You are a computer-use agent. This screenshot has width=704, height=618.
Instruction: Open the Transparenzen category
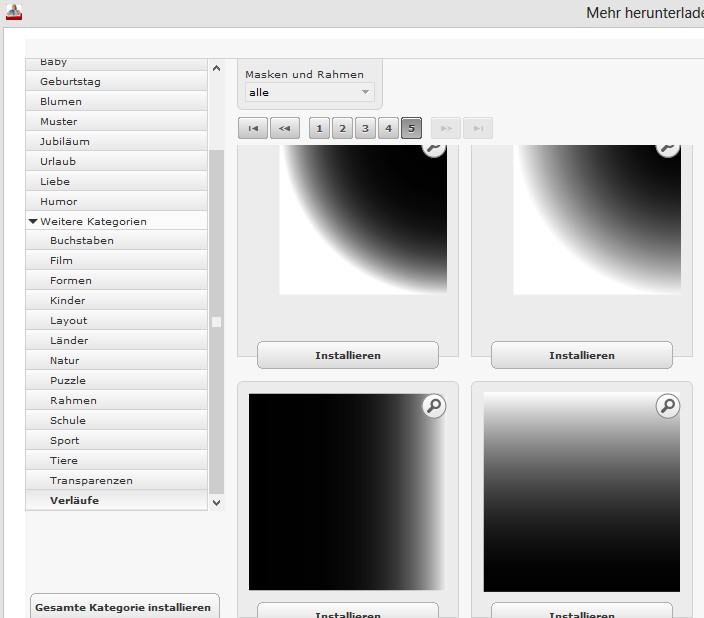tap(91, 480)
